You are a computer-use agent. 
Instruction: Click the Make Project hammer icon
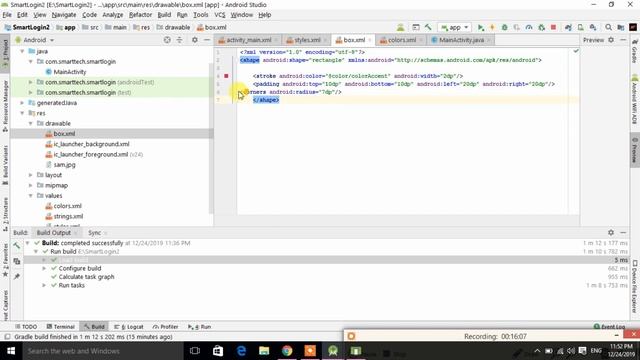pyautogui.click(x=428, y=27)
